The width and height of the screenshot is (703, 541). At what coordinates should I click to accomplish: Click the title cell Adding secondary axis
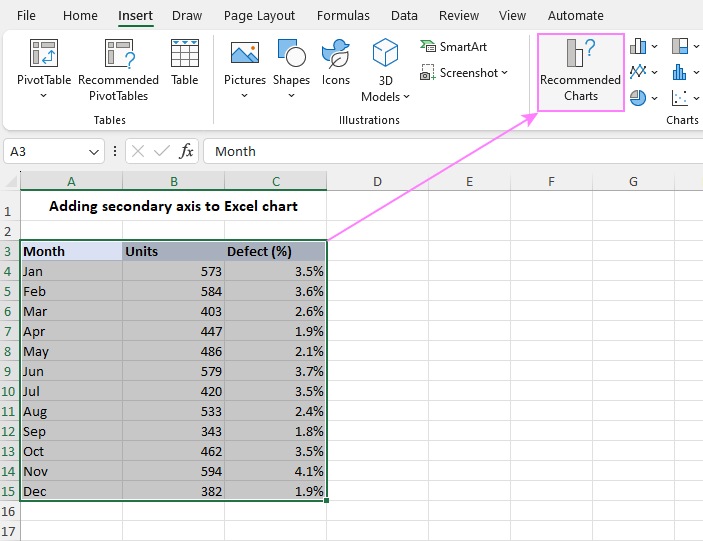pyautogui.click(x=173, y=206)
